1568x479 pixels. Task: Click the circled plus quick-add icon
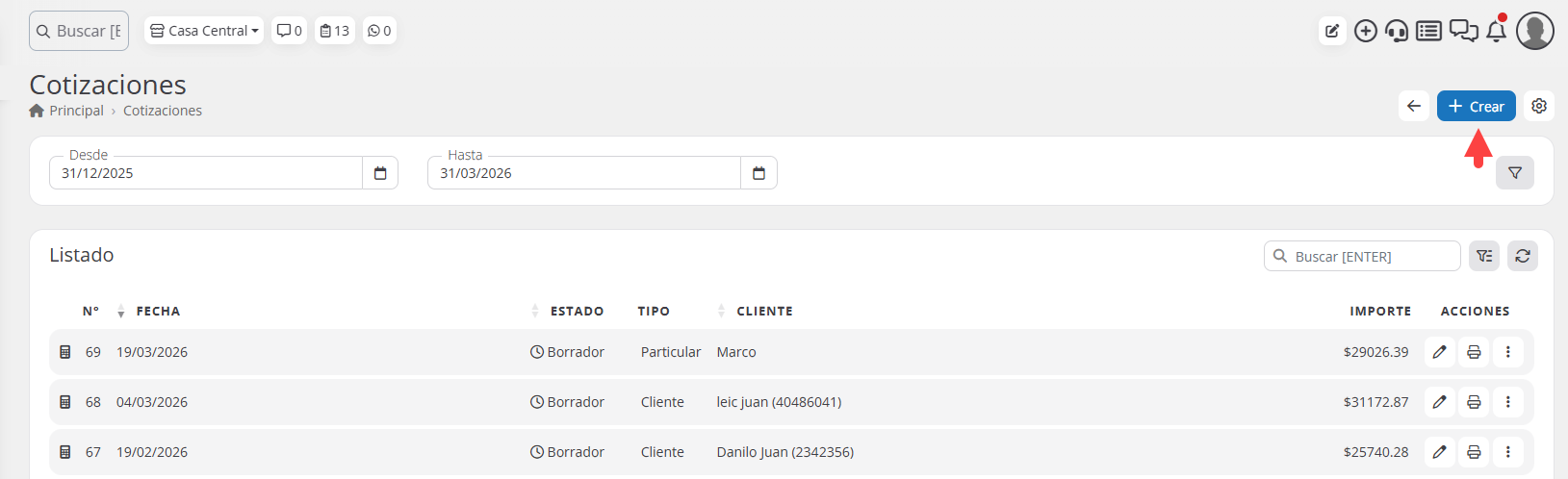pos(1365,31)
